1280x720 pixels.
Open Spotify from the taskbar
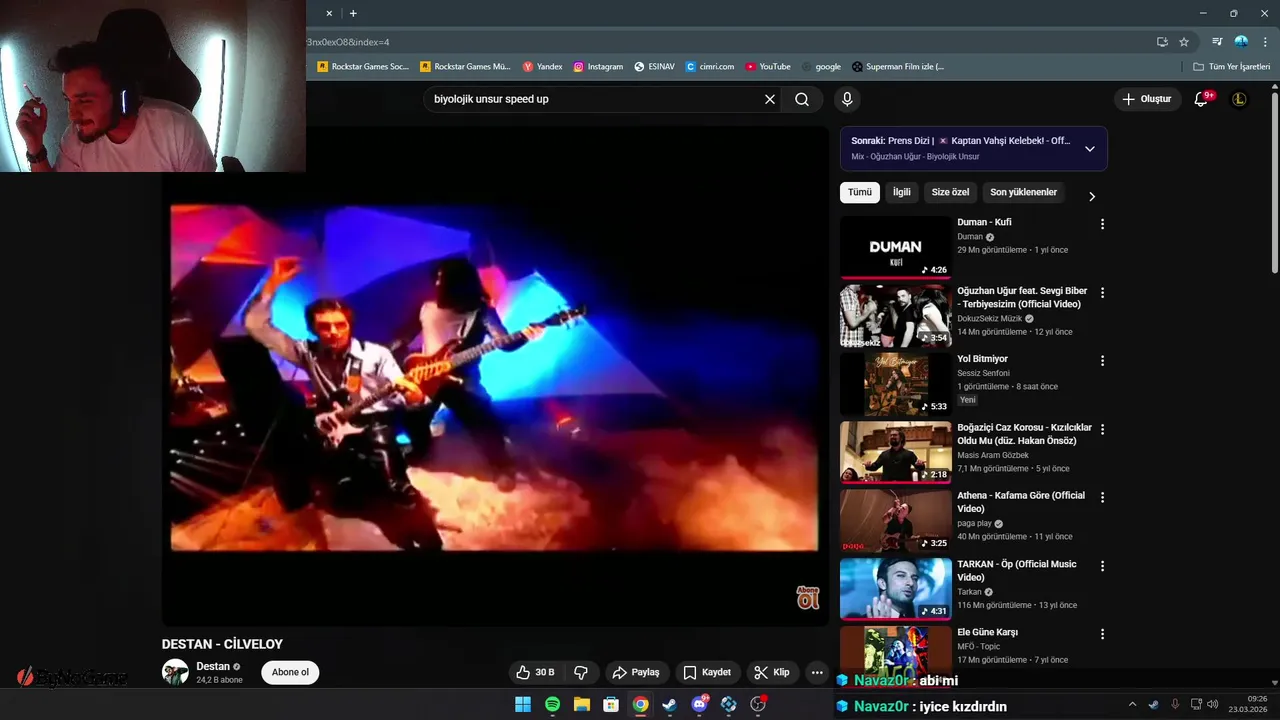pos(552,705)
